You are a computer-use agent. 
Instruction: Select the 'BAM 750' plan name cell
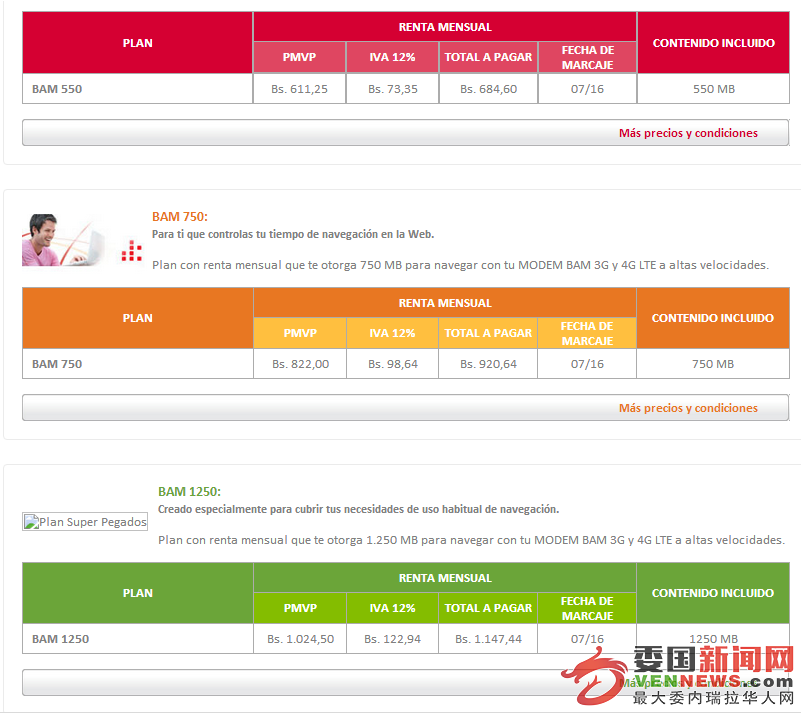[137, 364]
